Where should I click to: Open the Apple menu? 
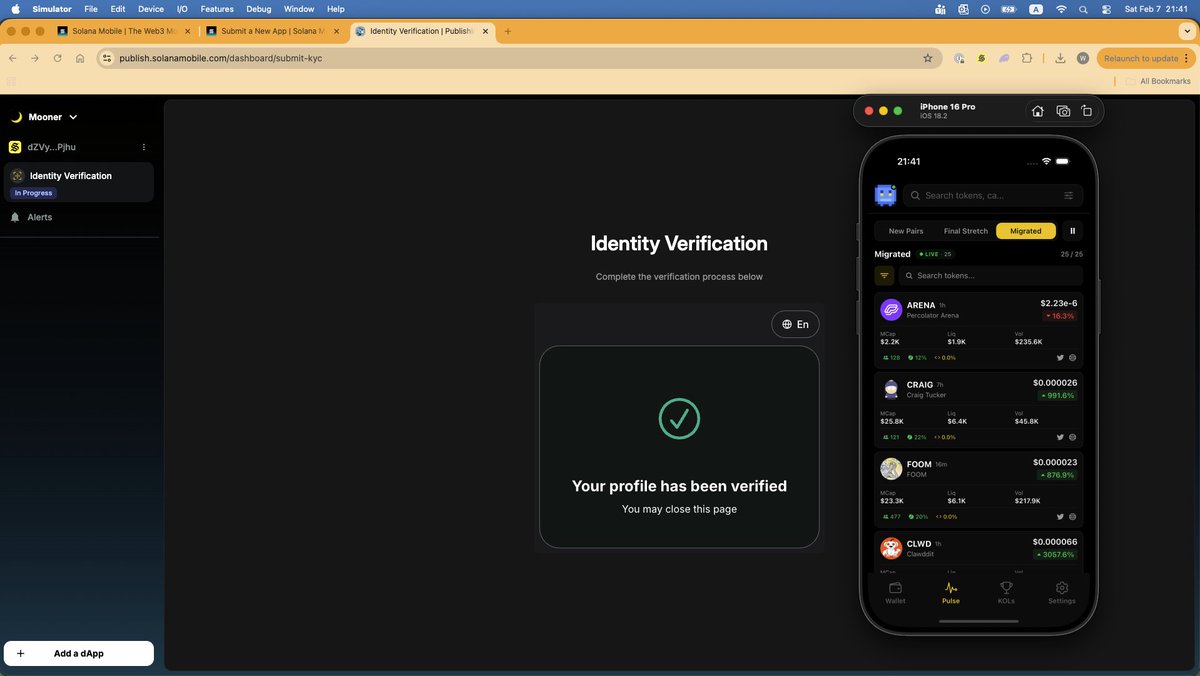coord(15,9)
